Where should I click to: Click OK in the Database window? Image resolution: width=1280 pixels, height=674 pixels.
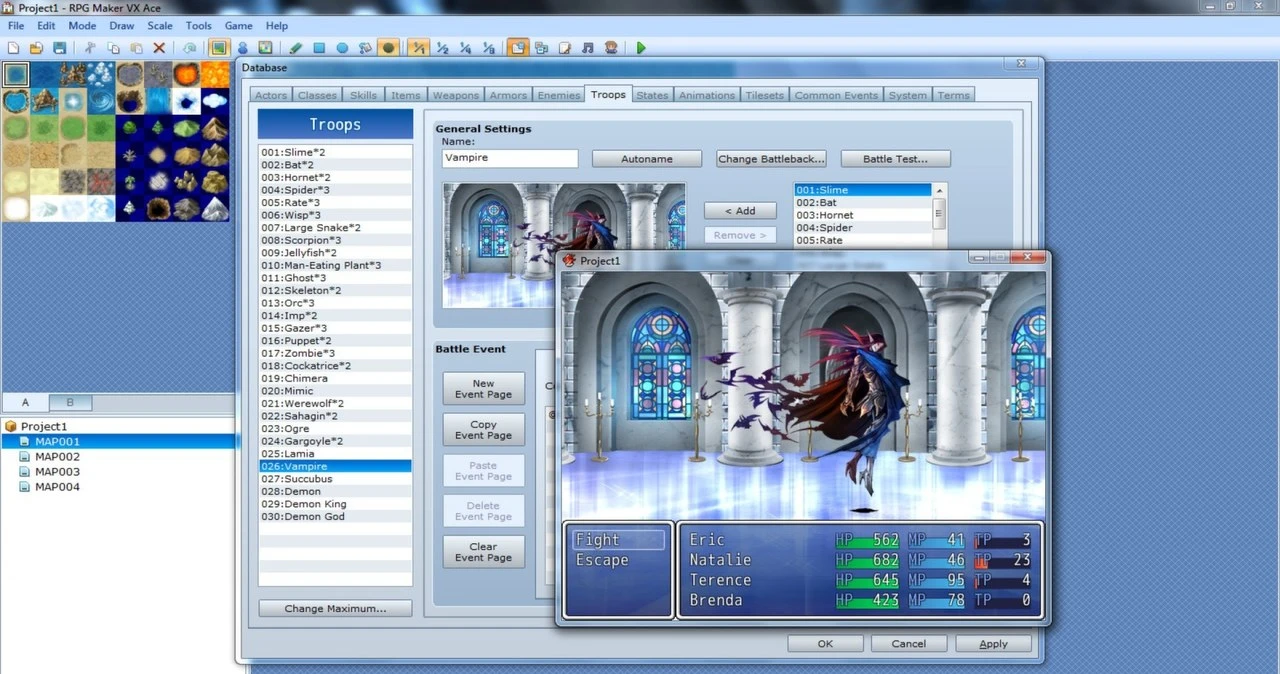[825, 644]
